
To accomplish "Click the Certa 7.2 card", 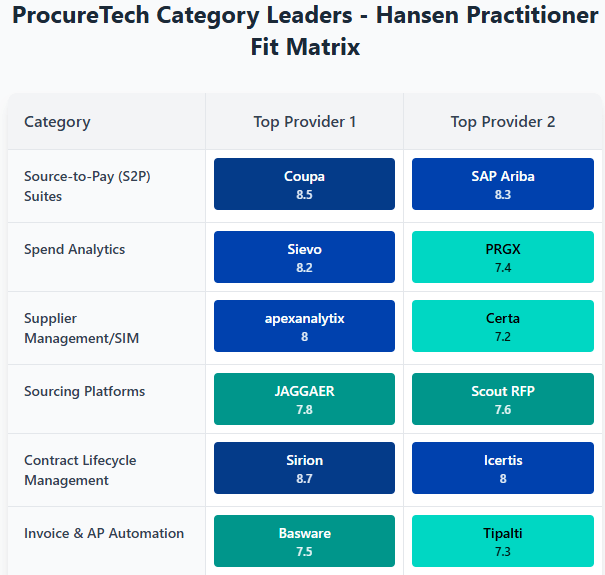I will pyautogui.click(x=502, y=326).
